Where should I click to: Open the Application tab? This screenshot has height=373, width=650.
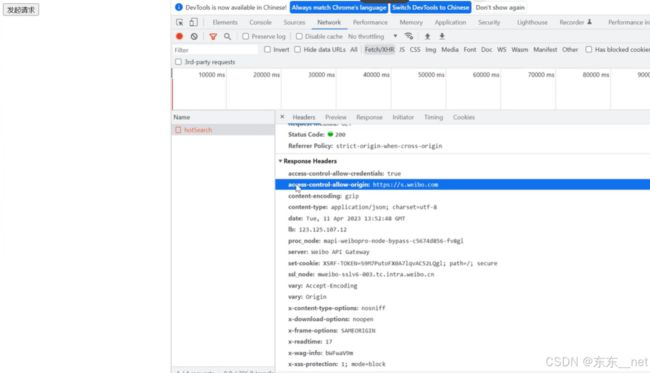451,22
